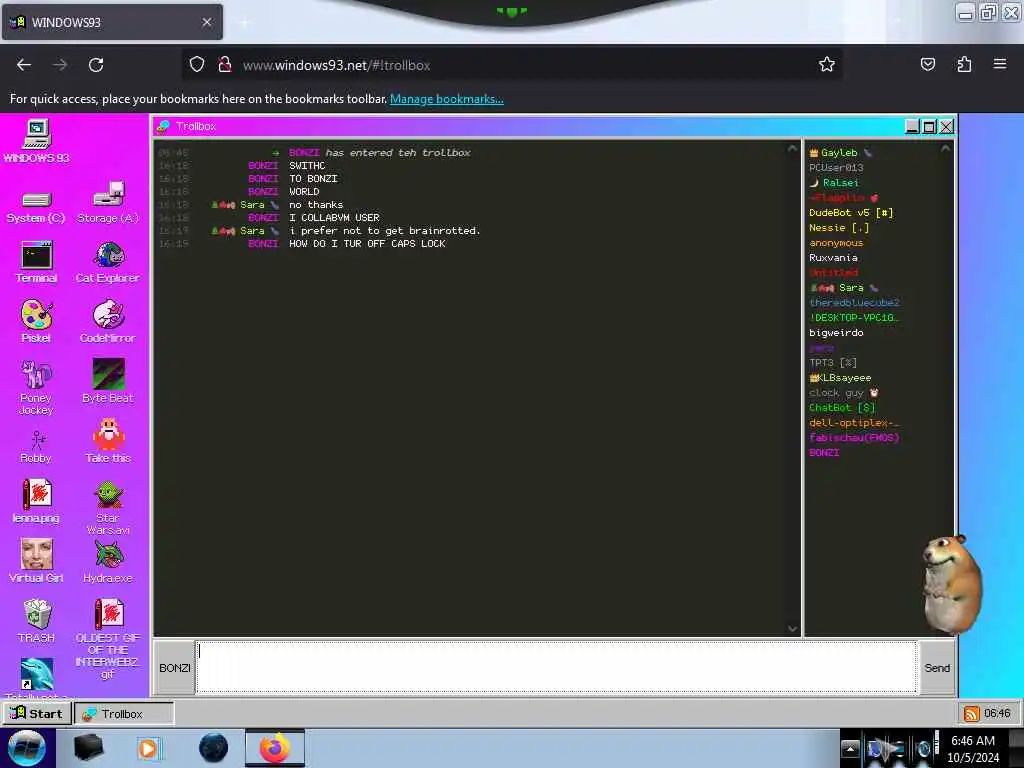This screenshot has height=768, width=1024.
Task: Open the lenna.png image file
Action: point(36,502)
